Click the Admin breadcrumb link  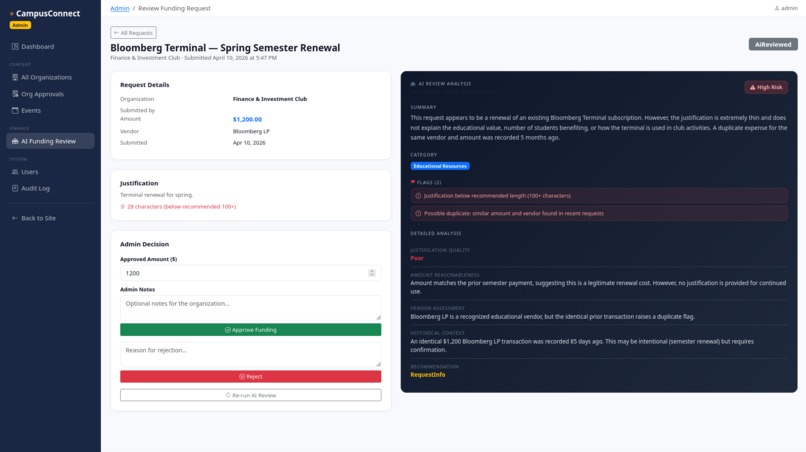pos(120,8)
